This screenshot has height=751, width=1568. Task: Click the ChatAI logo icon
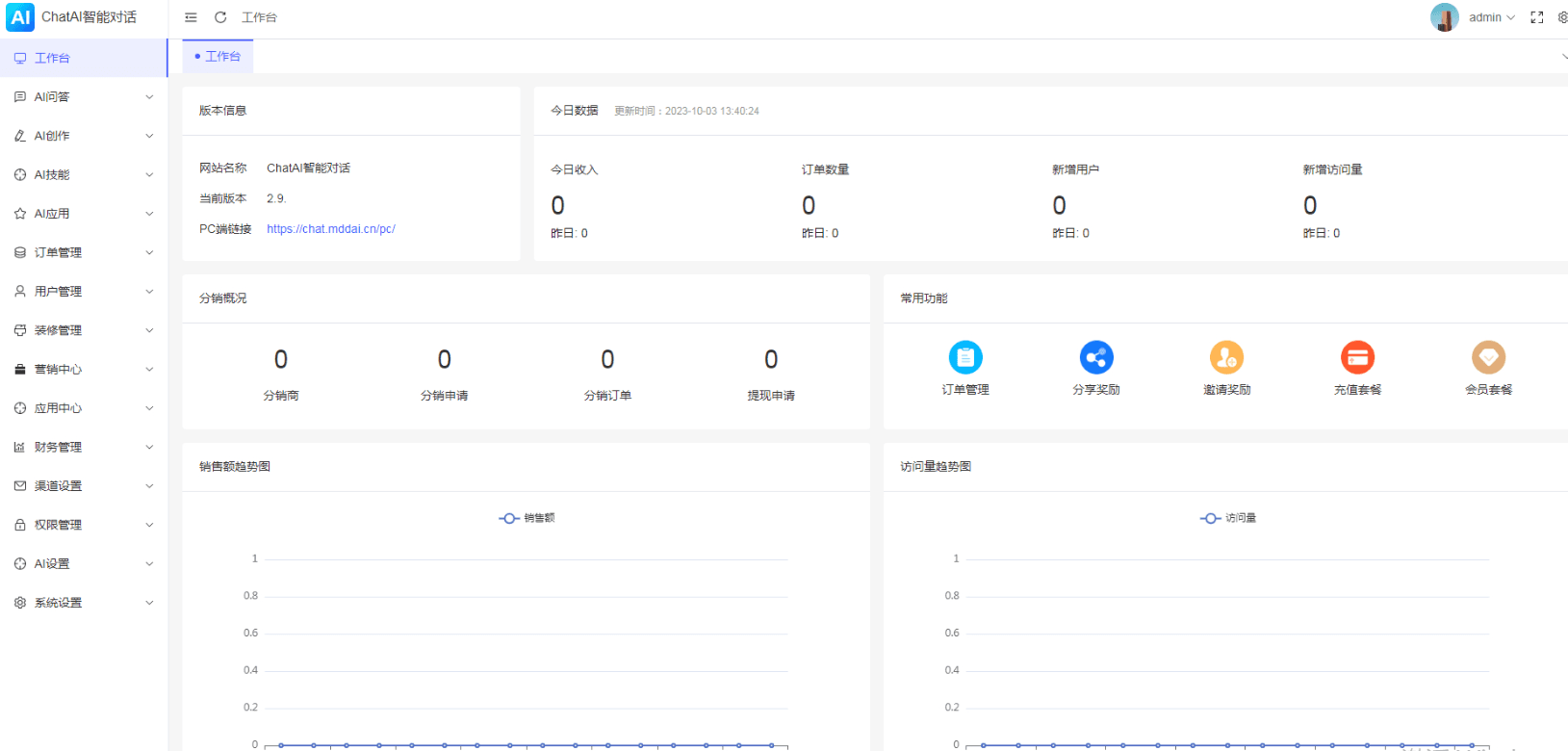[x=20, y=17]
